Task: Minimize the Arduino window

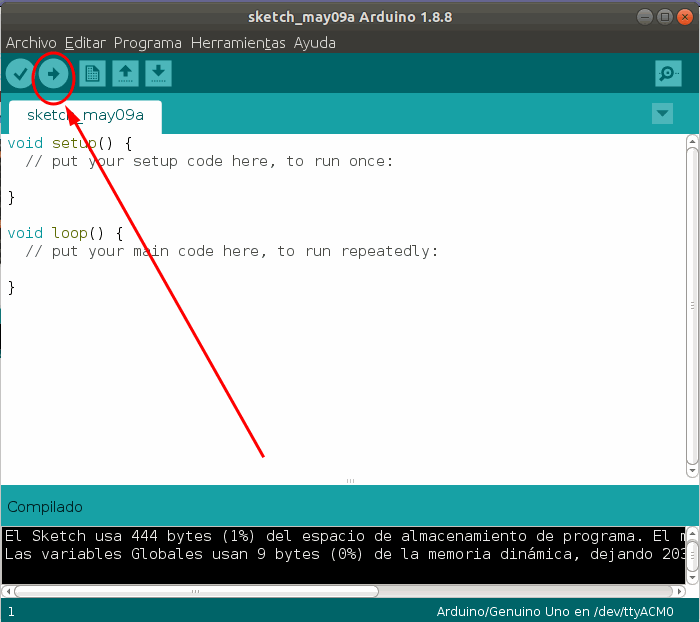Action: (x=645, y=17)
